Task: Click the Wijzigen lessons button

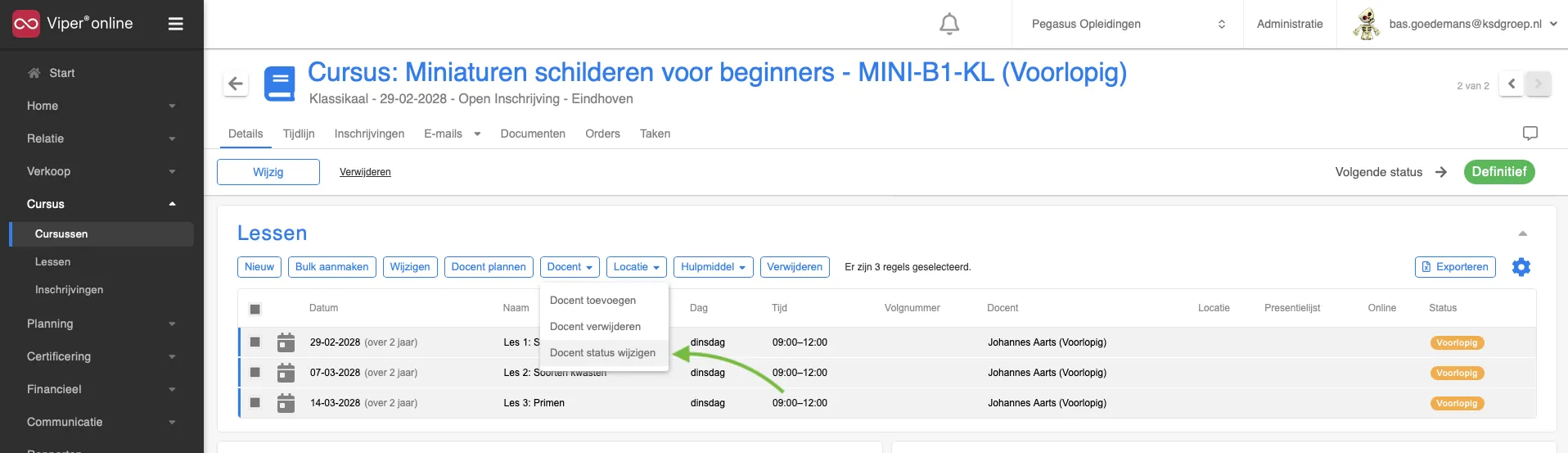Action: coord(410,267)
